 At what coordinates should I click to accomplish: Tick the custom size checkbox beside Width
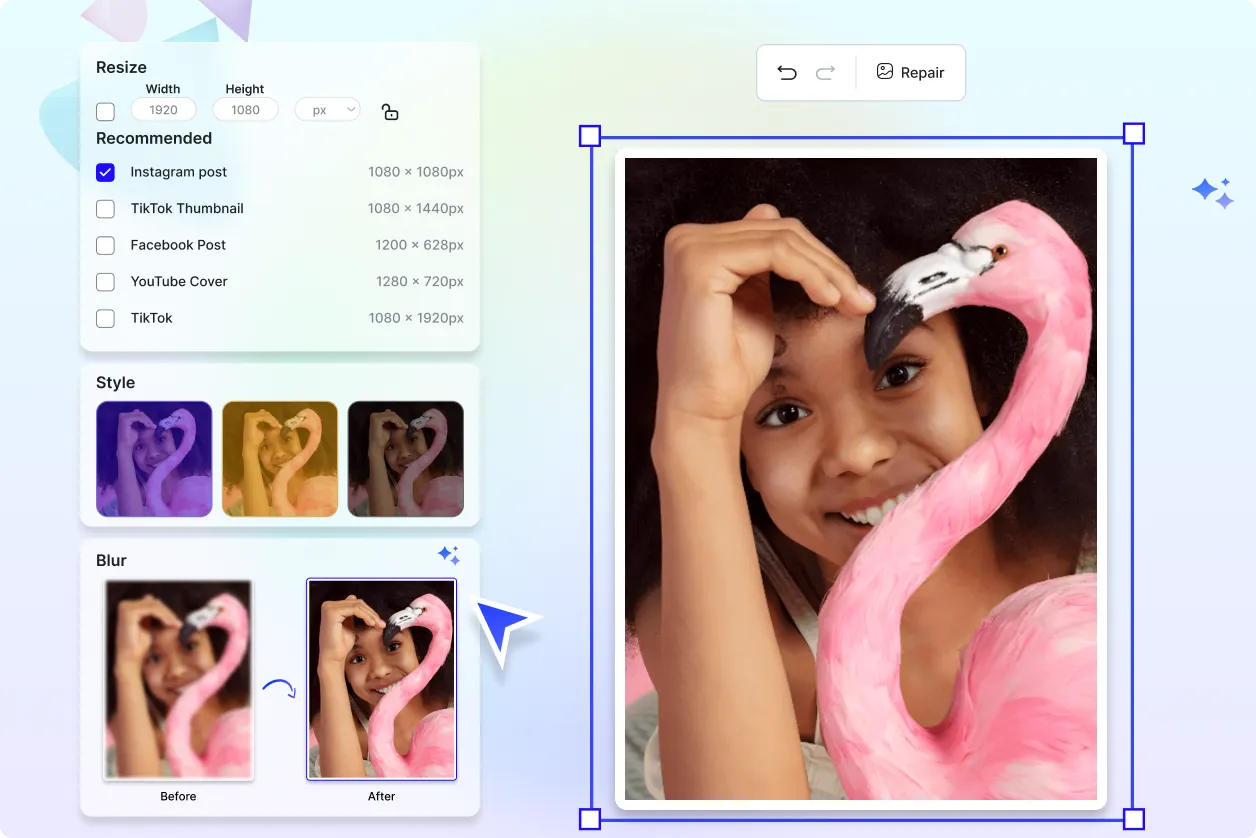coord(105,111)
